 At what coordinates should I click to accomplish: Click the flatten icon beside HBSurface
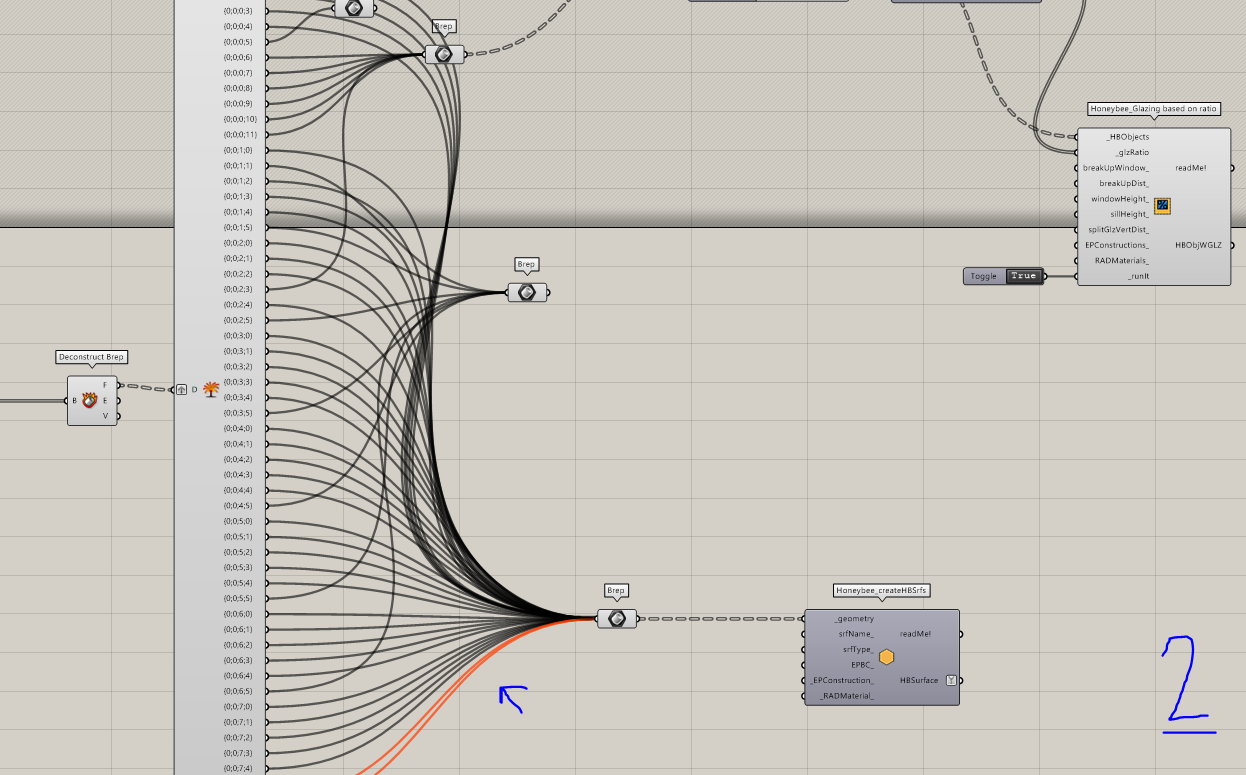(x=951, y=680)
